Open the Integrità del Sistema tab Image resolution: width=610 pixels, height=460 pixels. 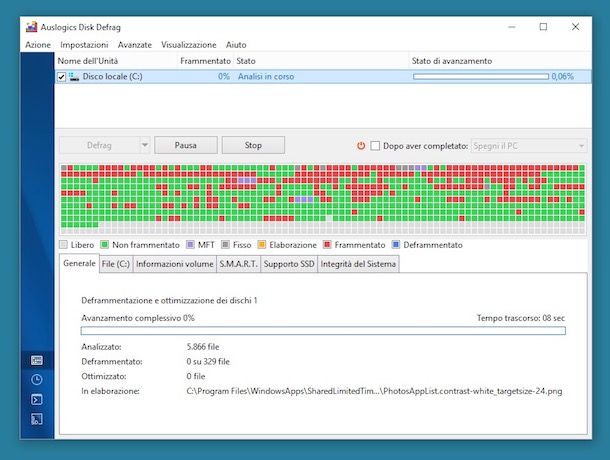pyautogui.click(x=358, y=264)
